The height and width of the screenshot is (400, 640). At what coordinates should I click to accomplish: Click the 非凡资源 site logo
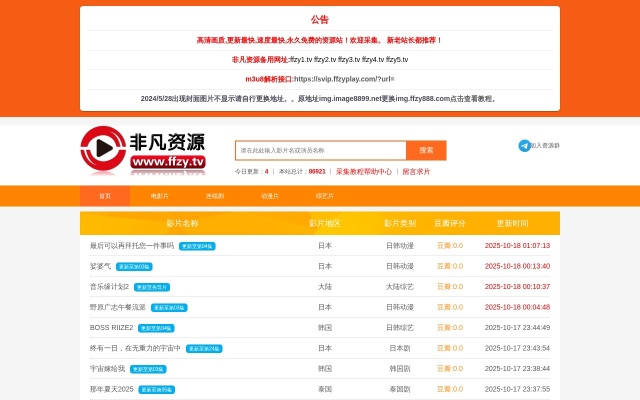[x=143, y=150]
